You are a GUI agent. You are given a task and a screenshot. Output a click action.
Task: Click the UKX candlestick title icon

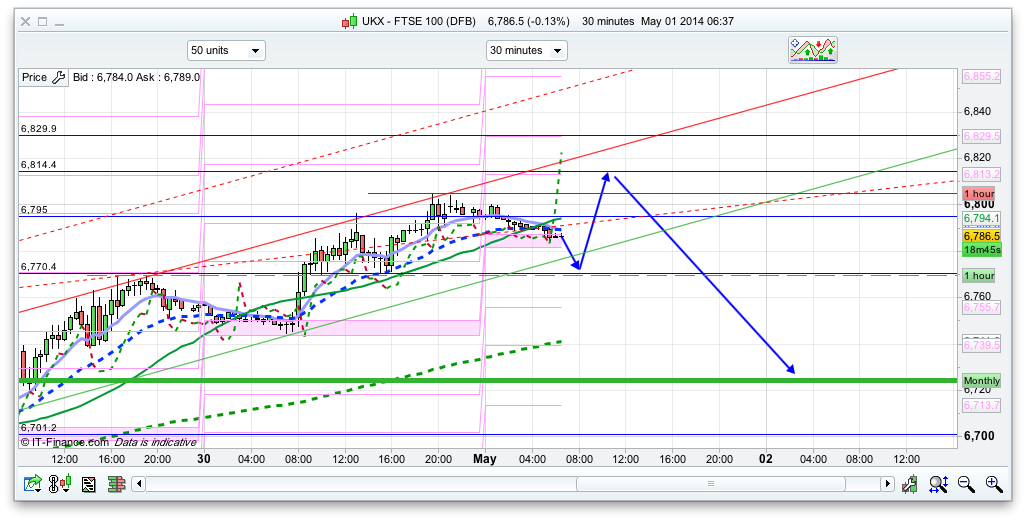click(349, 21)
